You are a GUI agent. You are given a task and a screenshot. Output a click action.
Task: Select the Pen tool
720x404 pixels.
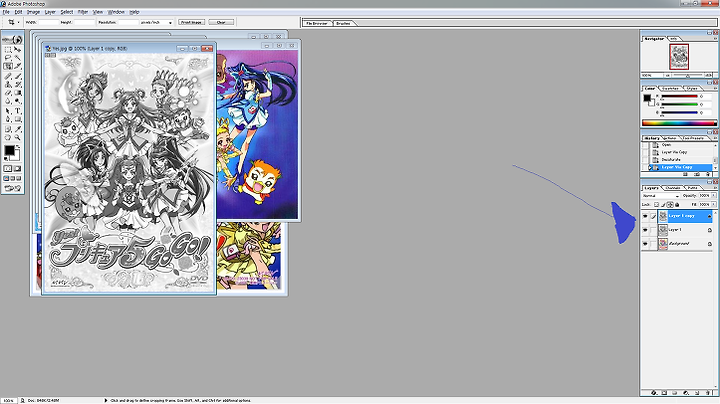7,119
